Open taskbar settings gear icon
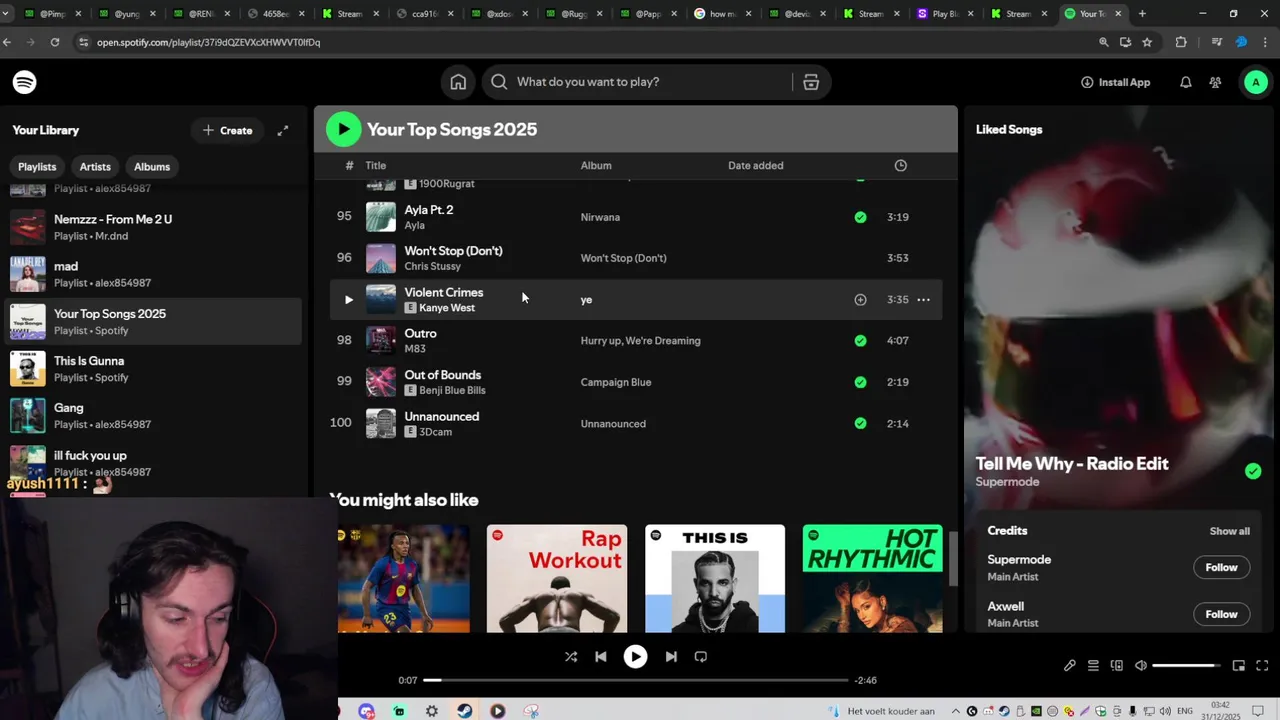This screenshot has height=720, width=1280. 432,711
